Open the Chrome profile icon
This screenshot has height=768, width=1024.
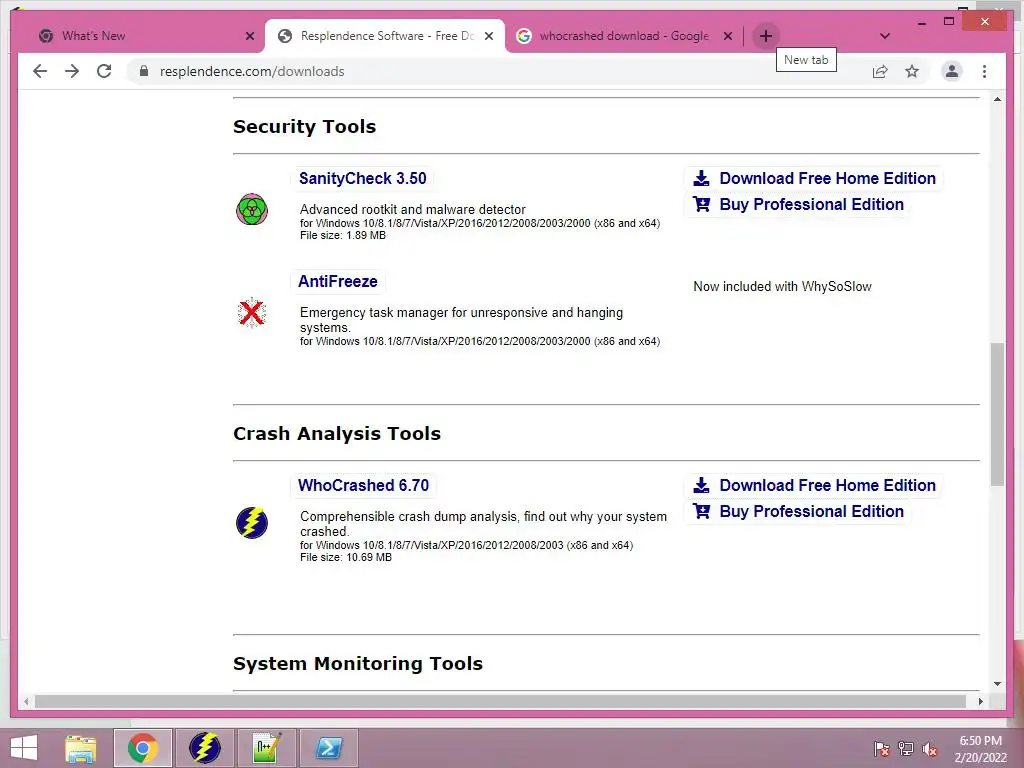click(952, 71)
